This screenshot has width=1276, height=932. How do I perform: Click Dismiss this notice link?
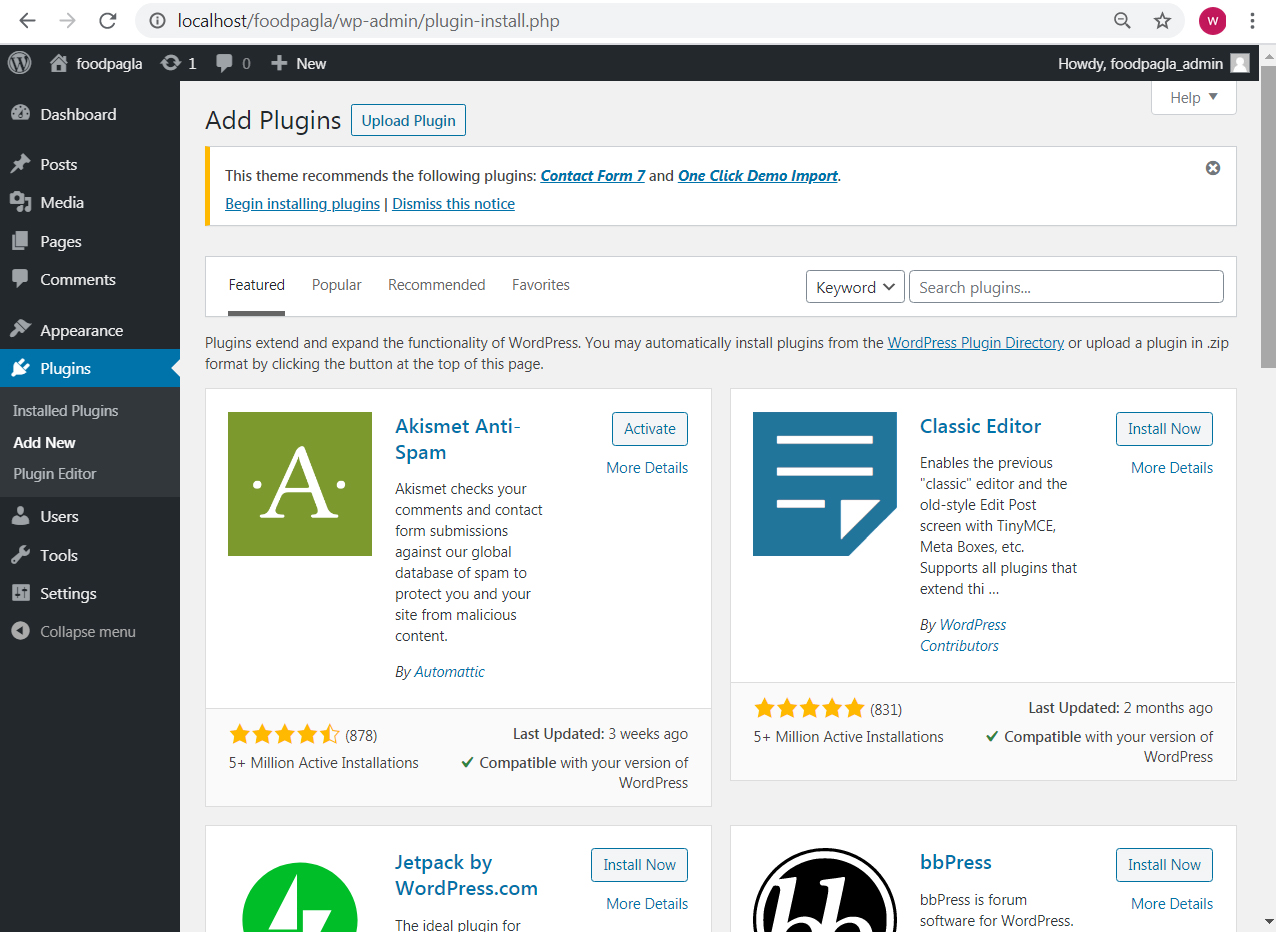(454, 203)
